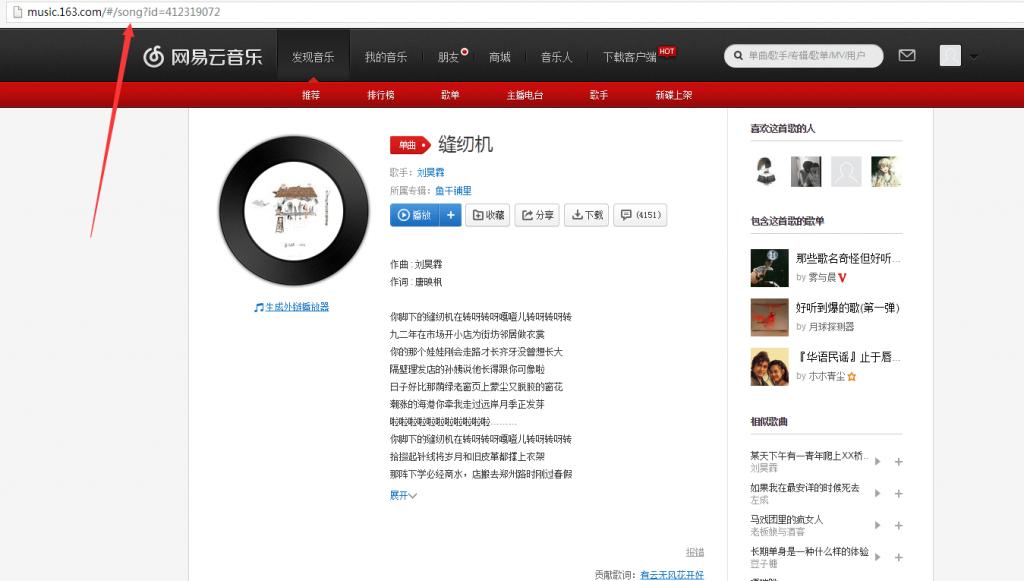The image size is (1024, 581).
Task: Open playlist creator 木木寄尘 profile
Action: coord(827,376)
